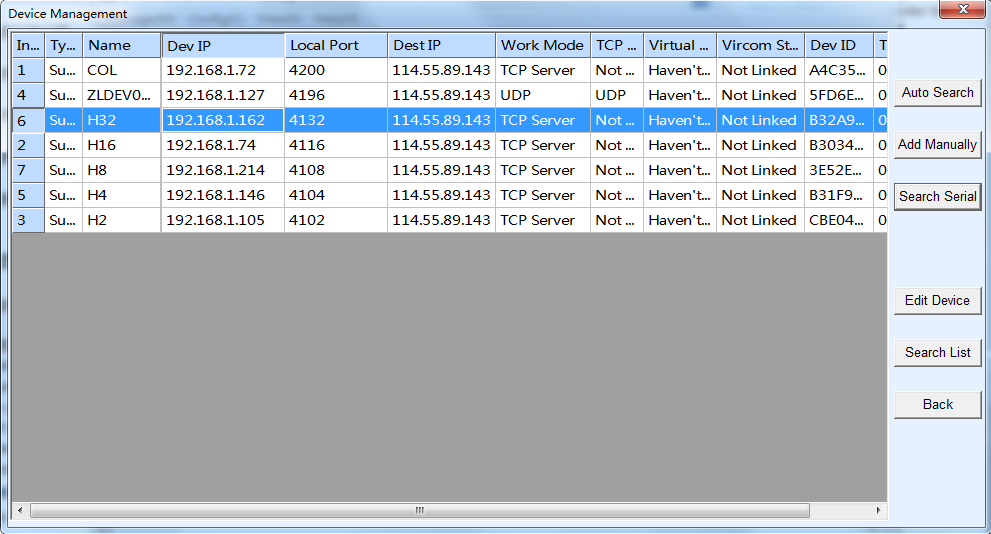This screenshot has height=534, width=991.
Task: Click the Local Port column header
Action: tap(335, 46)
